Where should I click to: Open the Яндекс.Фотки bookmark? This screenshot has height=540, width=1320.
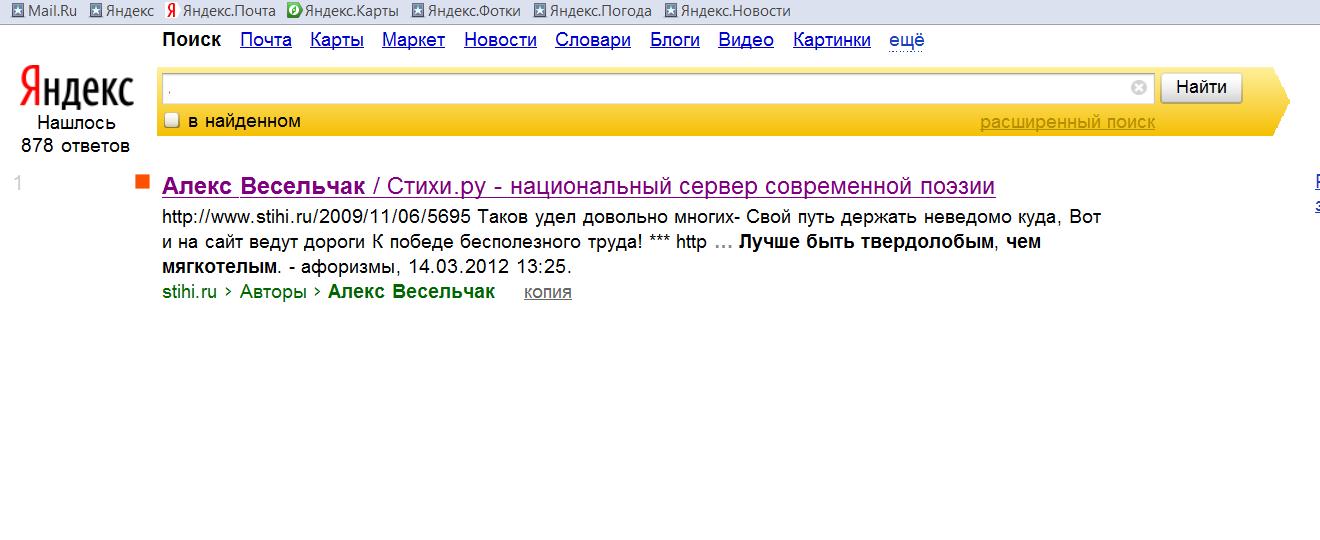(x=467, y=11)
